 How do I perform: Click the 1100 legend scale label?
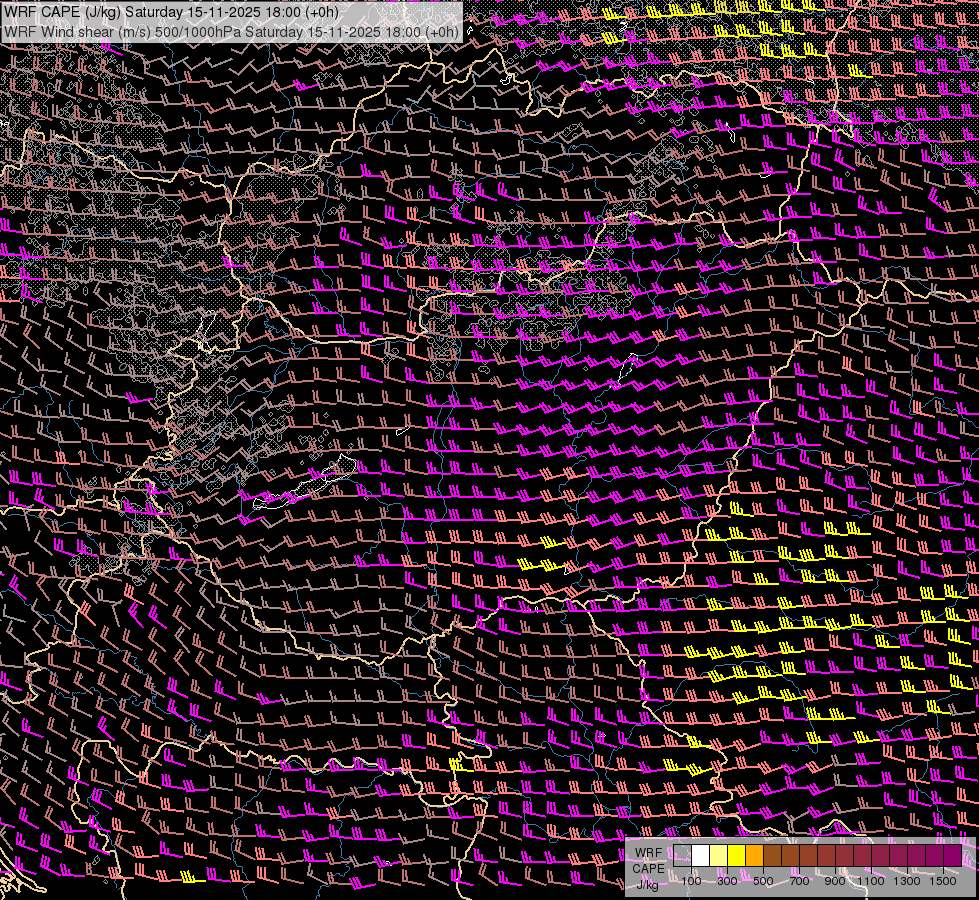coord(871,881)
